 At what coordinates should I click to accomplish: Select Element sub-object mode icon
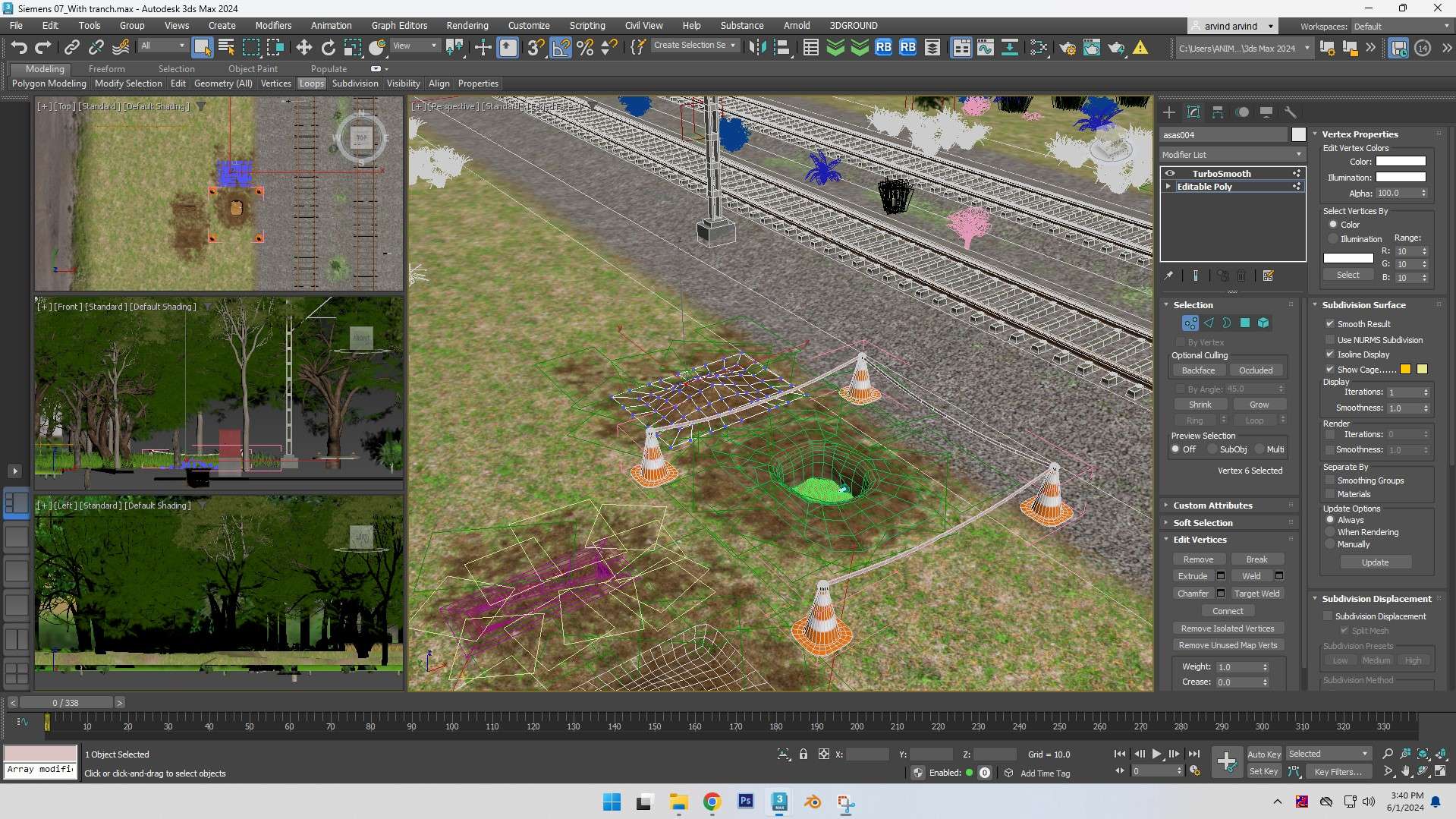pyautogui.click(x=1263, y=323)
